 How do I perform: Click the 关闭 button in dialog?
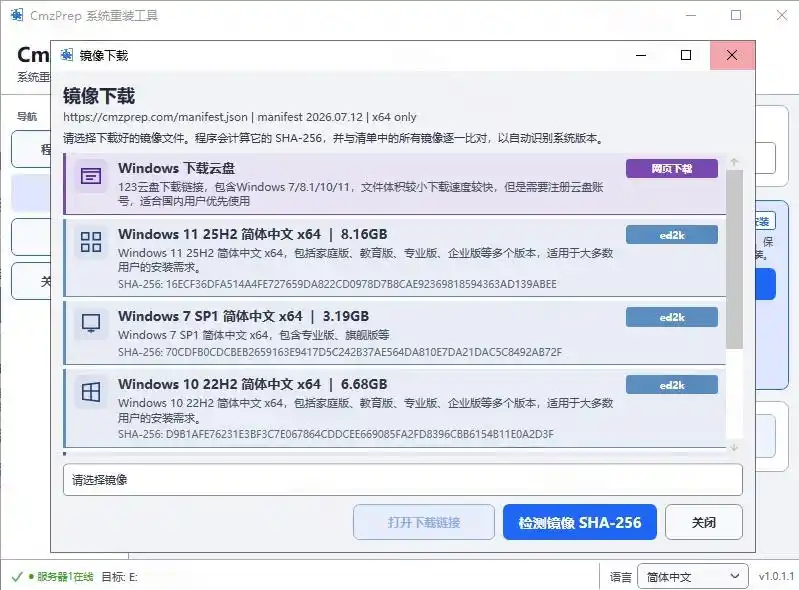point(704,522)
